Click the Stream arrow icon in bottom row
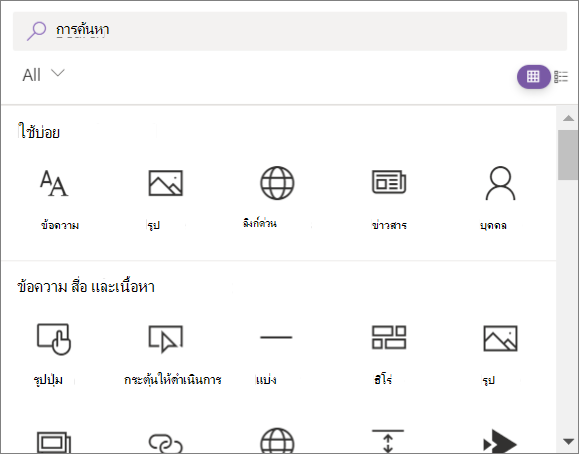The width and height of the screenshot is (579, 454). click(x=500, y=441)
